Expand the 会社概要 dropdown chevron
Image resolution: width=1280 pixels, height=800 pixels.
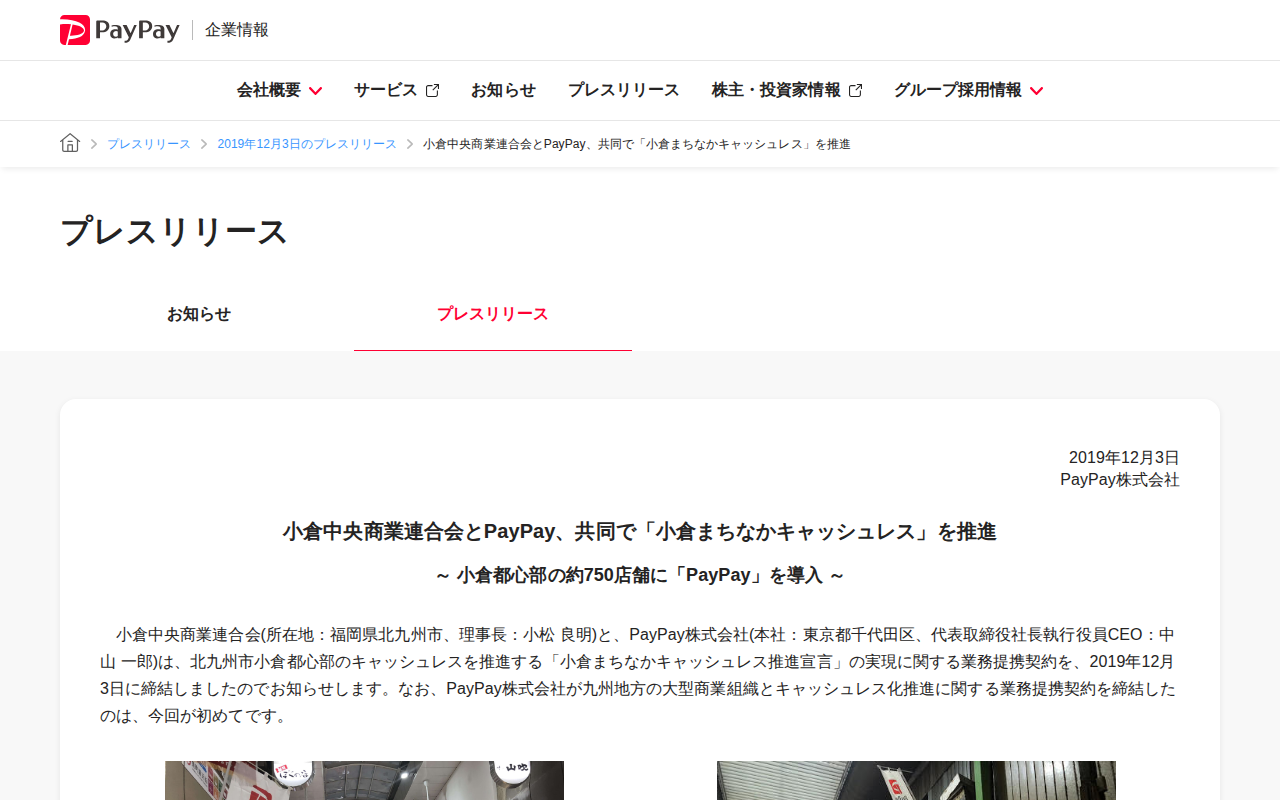[315, 91]
